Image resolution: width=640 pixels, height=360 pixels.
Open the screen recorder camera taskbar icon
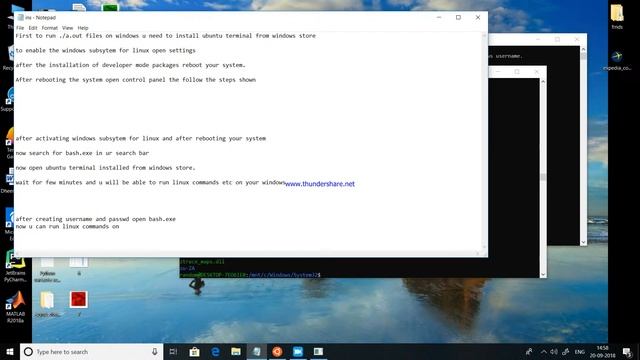coord(298,351)
